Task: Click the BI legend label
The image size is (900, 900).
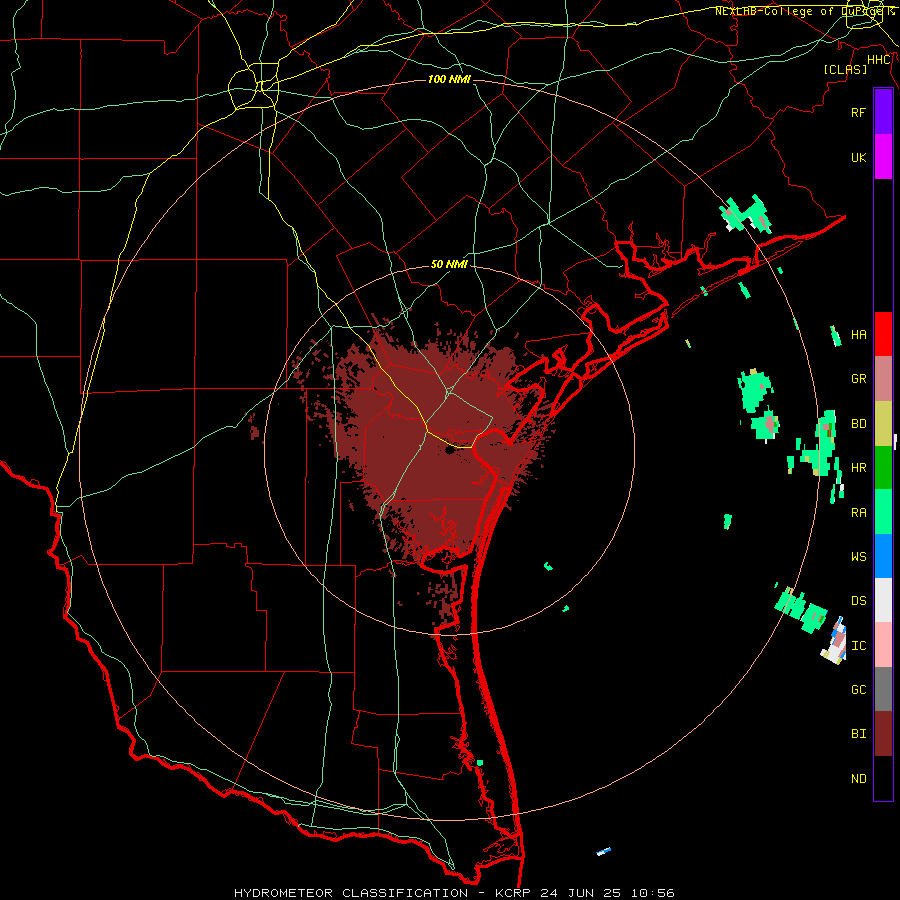Action: 859,734
